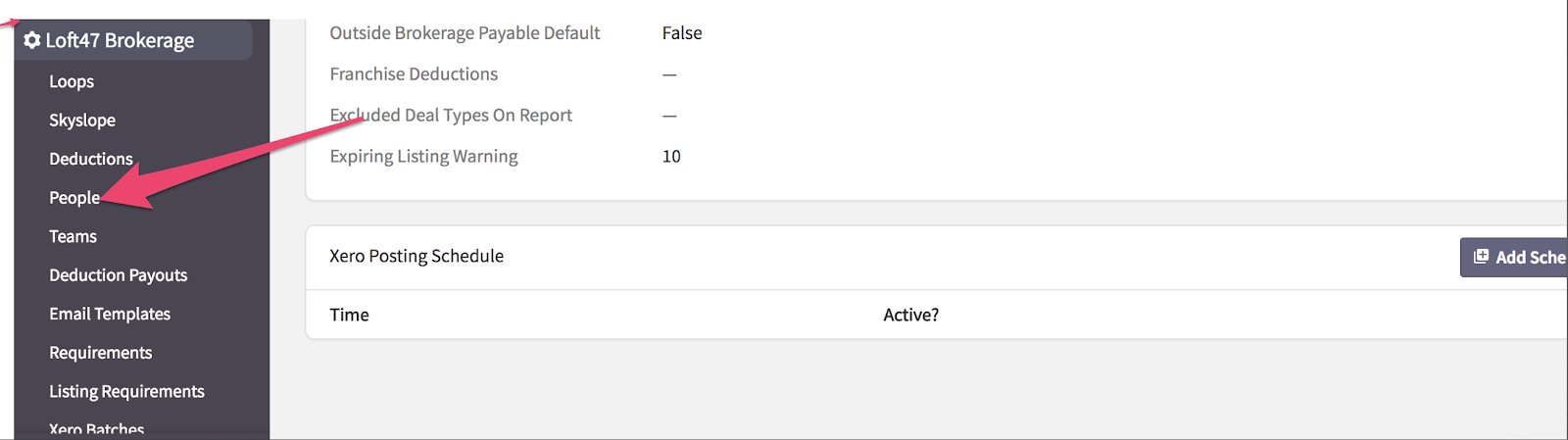Open Loops in the sidebar
Viewport: 1568px width, 440px height.
[72, 81]
